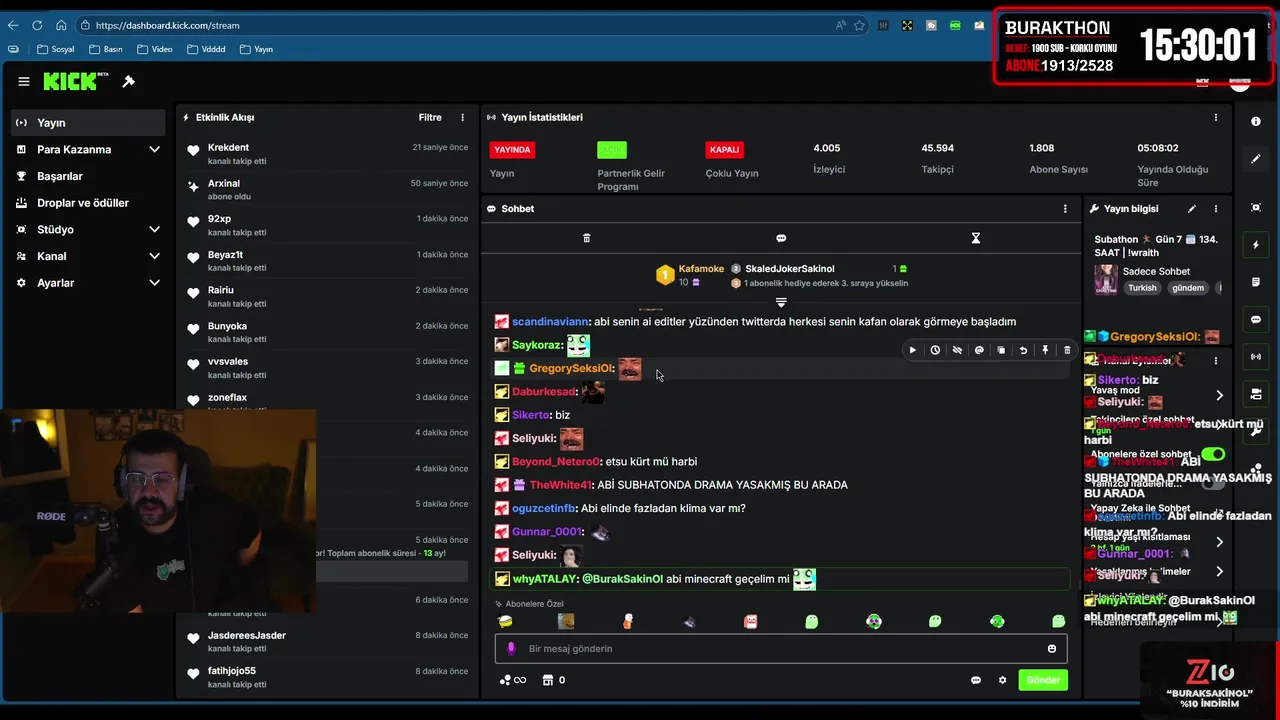Click the mention @ icon on message toolbar
Image resolution: width=1280 pixels, height=720 pixels.
pyautogui.click(x=979, y=350)
